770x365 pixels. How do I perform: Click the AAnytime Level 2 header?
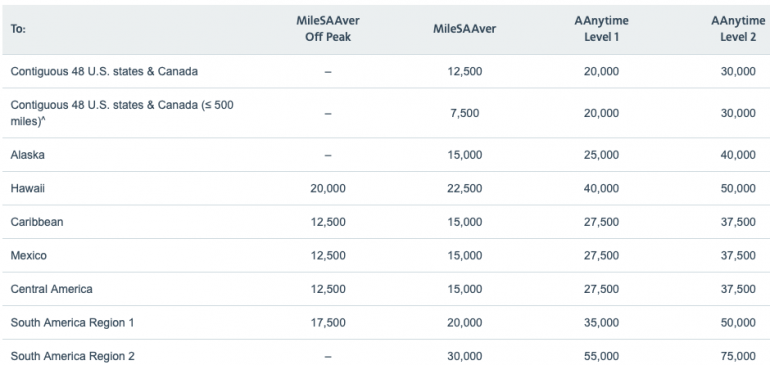[x=738, y=29]
